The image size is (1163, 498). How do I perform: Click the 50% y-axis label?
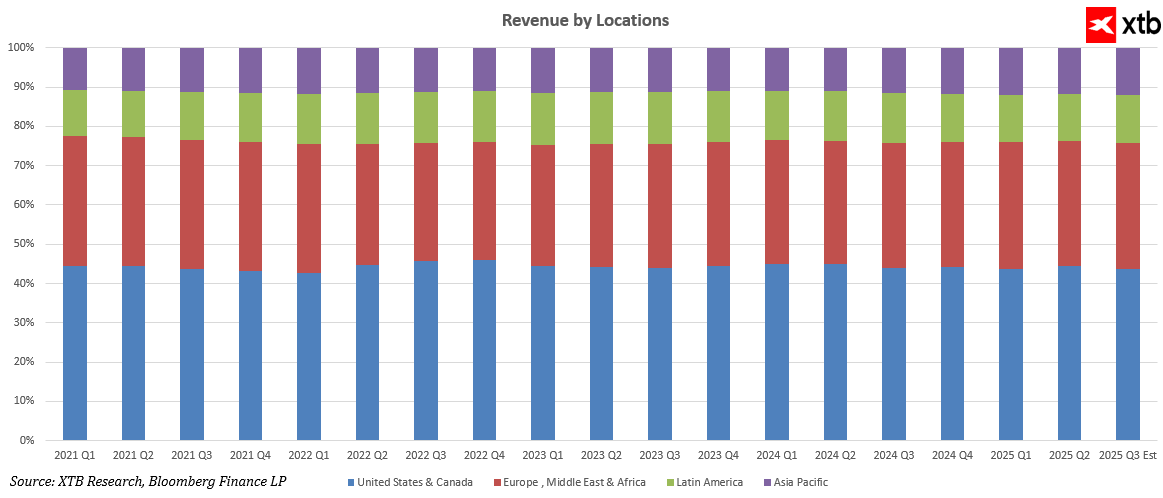24,244
